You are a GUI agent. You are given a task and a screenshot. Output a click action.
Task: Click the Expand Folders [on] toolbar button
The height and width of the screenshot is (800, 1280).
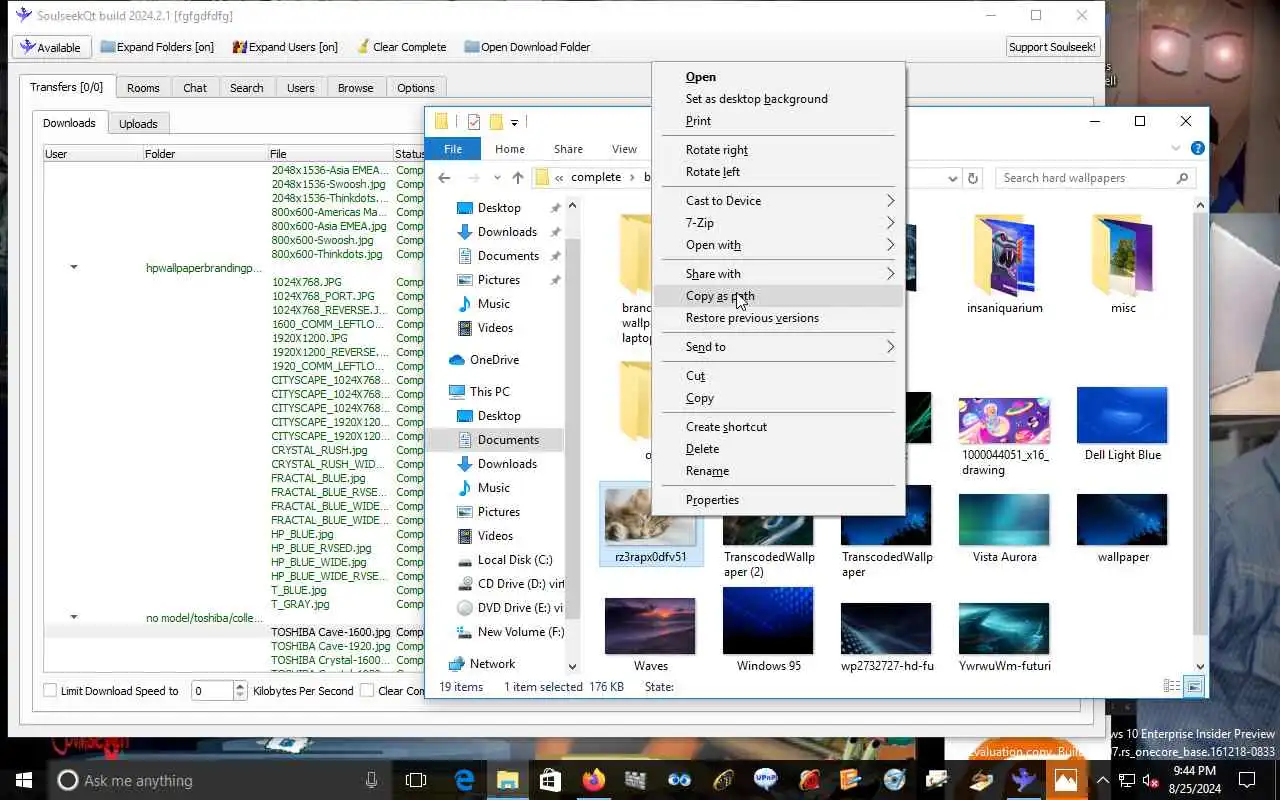coord(157,47)
